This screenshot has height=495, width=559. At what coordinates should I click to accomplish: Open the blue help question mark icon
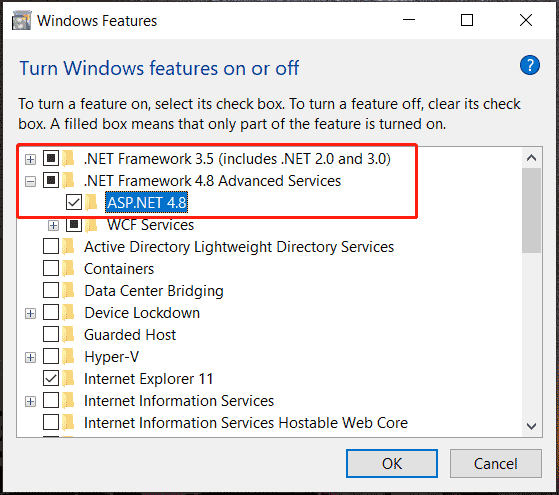(529, 65)
